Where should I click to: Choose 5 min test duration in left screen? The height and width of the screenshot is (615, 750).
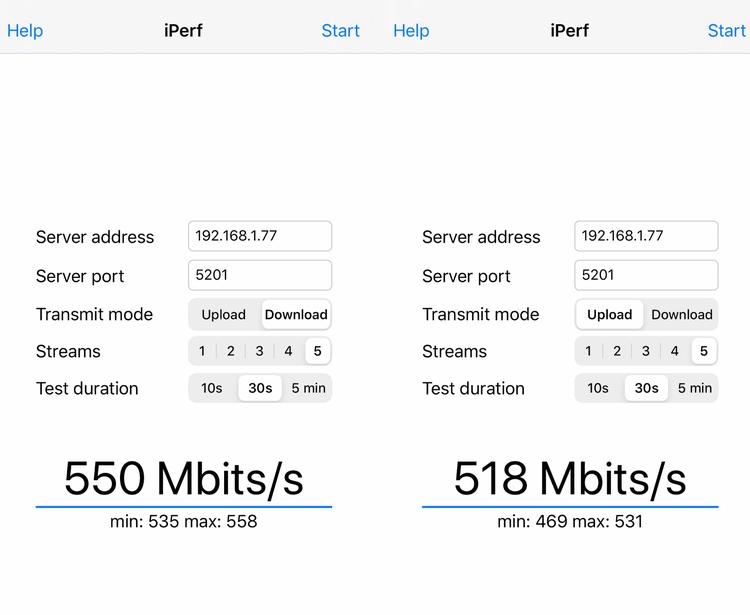click(308, 388)
